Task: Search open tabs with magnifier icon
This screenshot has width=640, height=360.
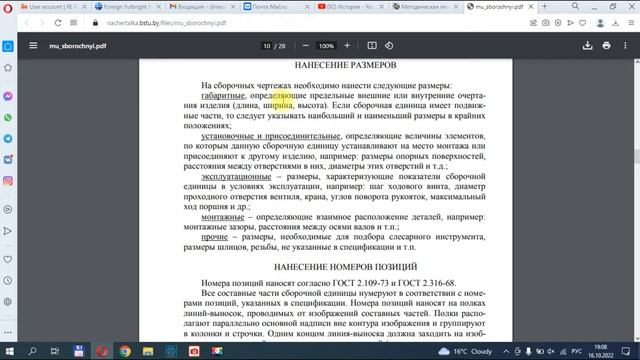Action: pyautogui.click(x=575, y=6)
